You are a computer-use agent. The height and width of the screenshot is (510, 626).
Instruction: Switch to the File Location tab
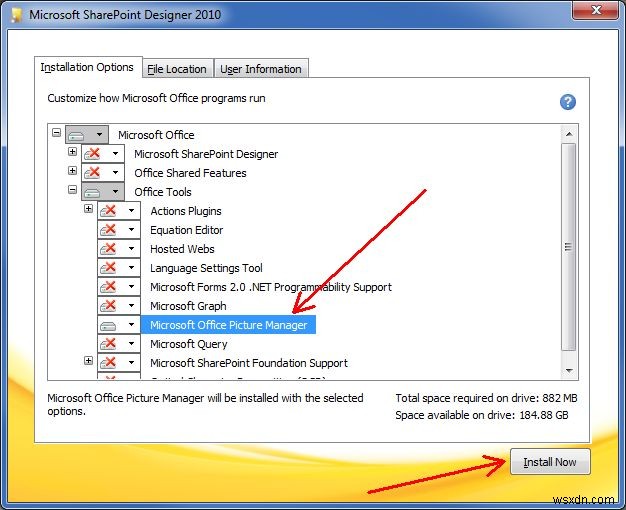tap(177, 69)
